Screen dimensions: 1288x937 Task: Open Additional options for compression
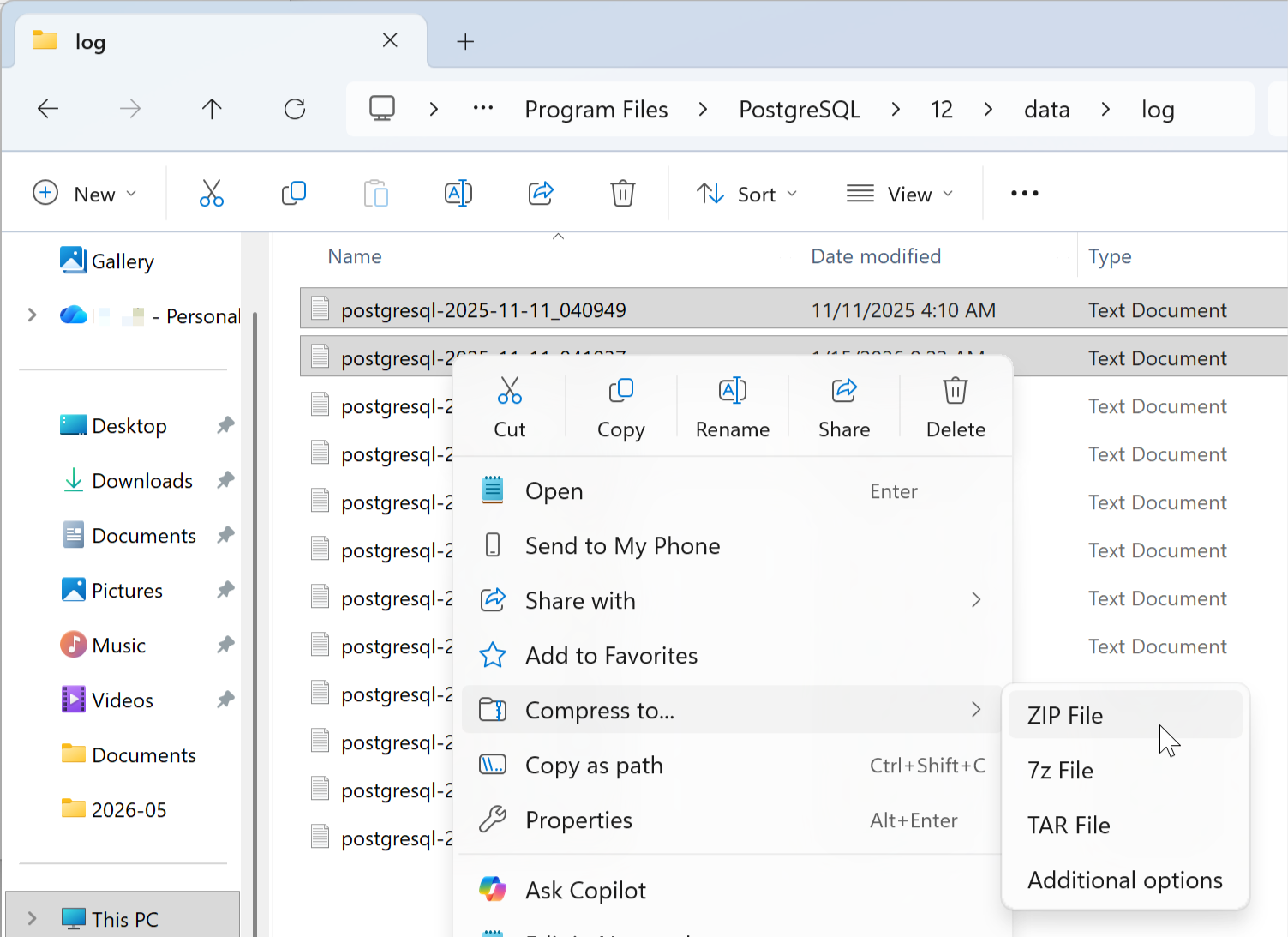point(1125,880)
